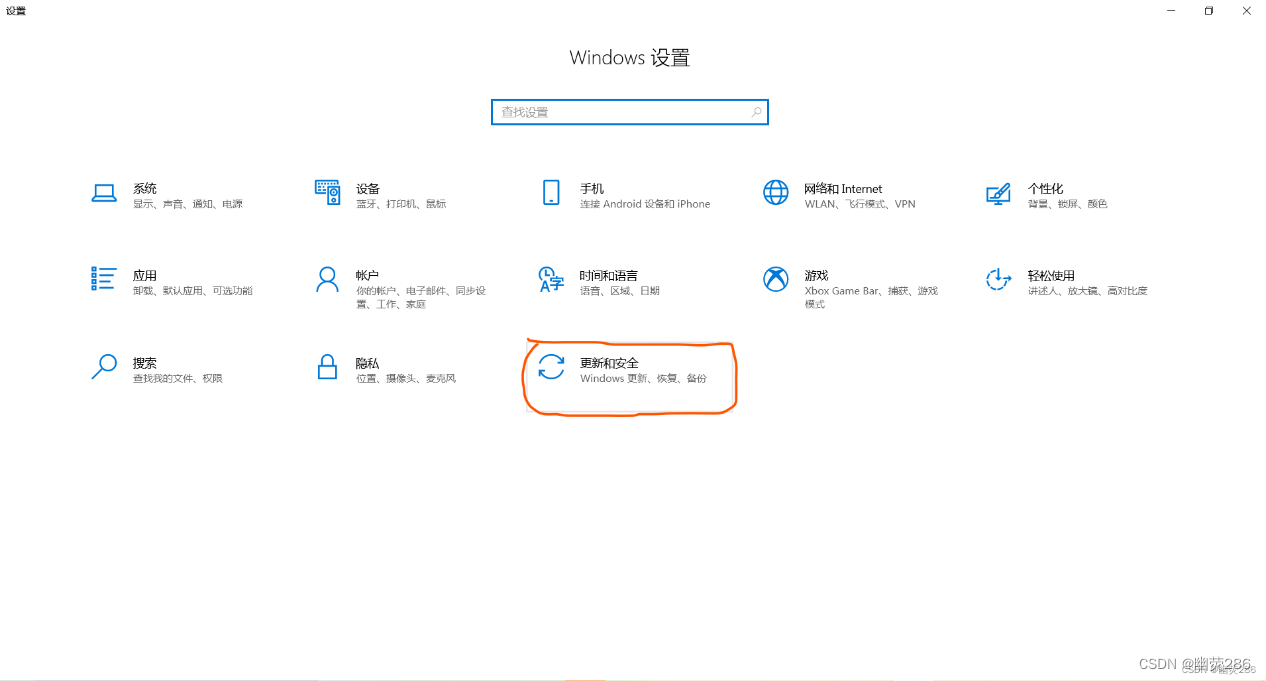Select the 轻松使用 category title
This screenshot has width=1266, height=681.
point(1051,275)
